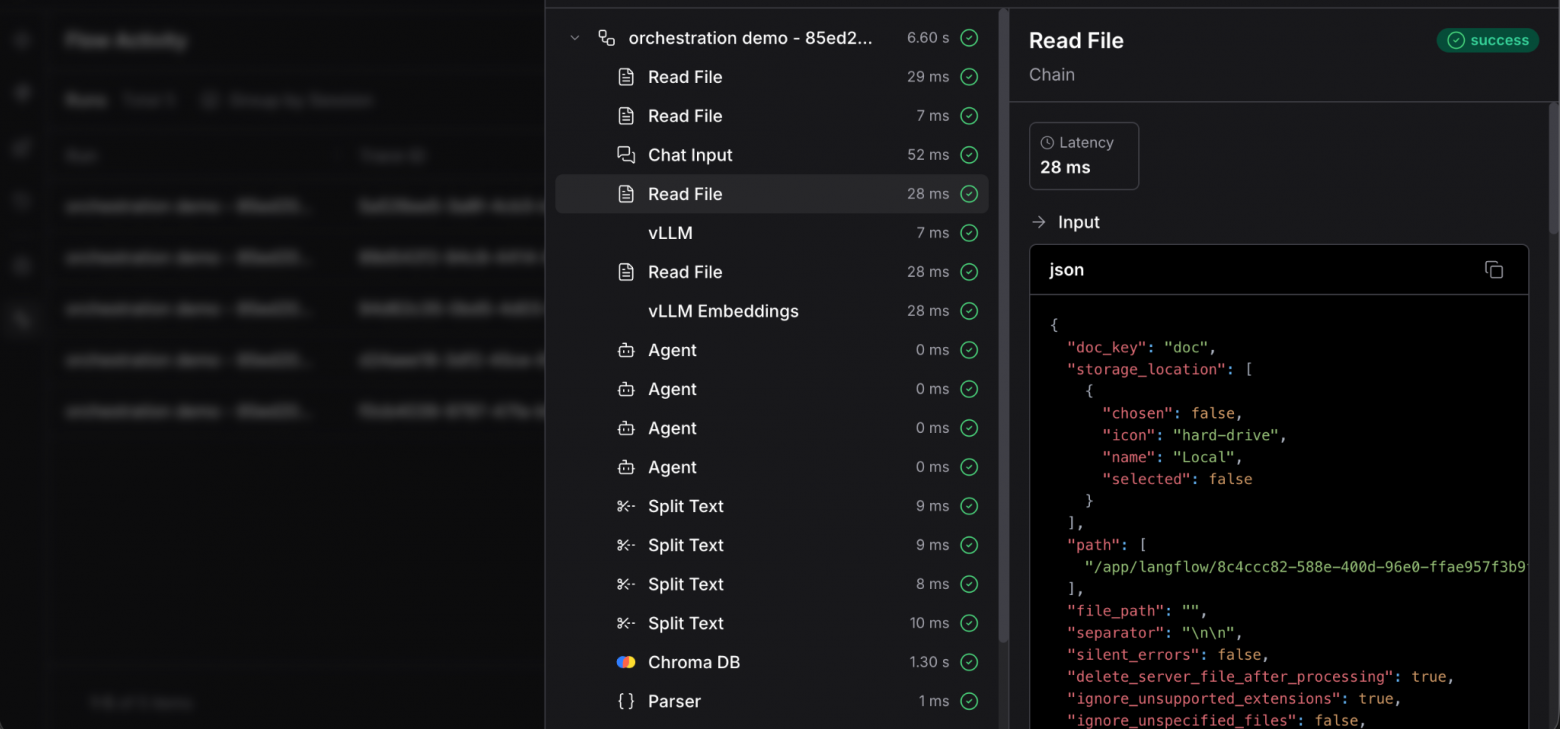
Task: Click the json label of the code block
Action: (x=1066, y=270)
